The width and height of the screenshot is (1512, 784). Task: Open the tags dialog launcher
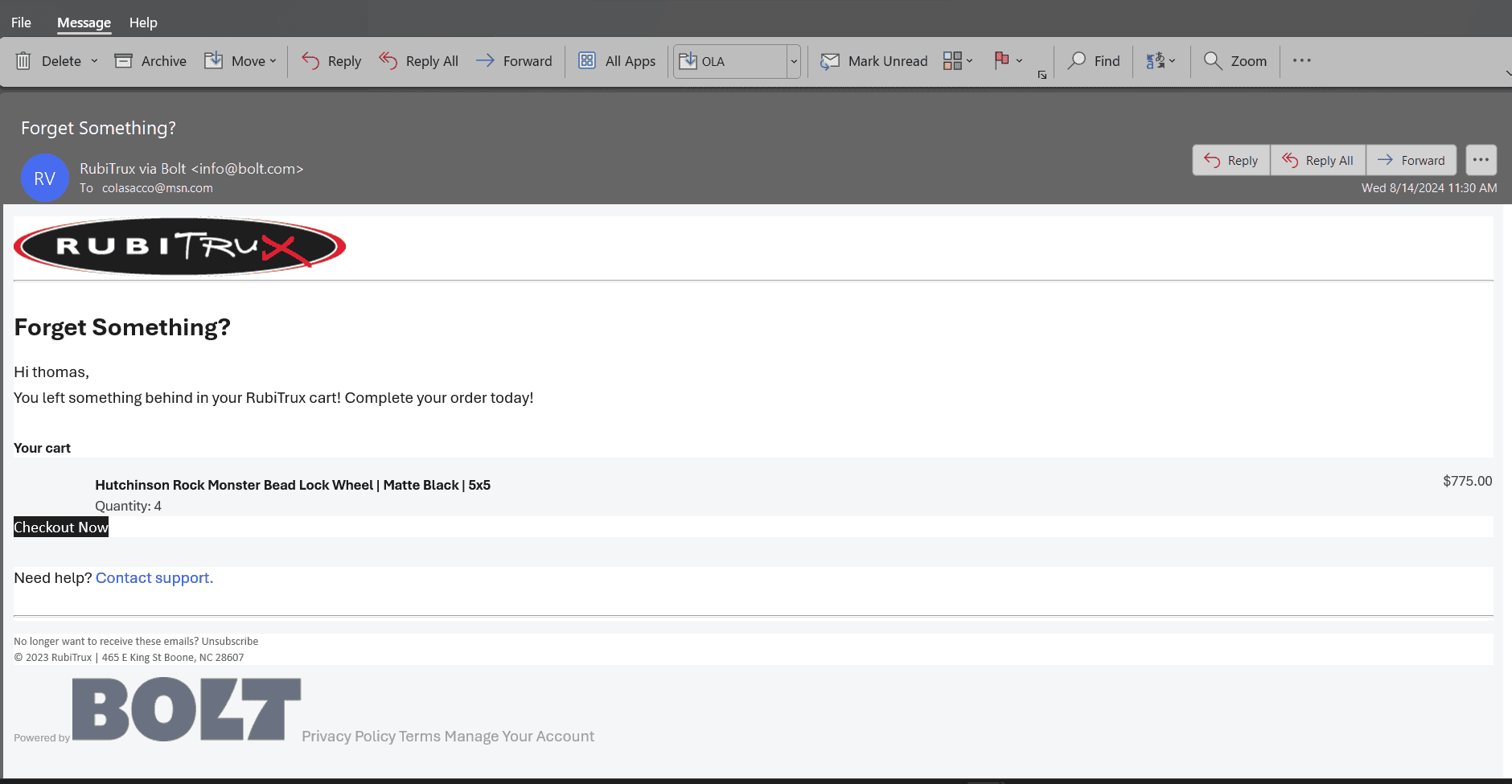[1042, 75]
